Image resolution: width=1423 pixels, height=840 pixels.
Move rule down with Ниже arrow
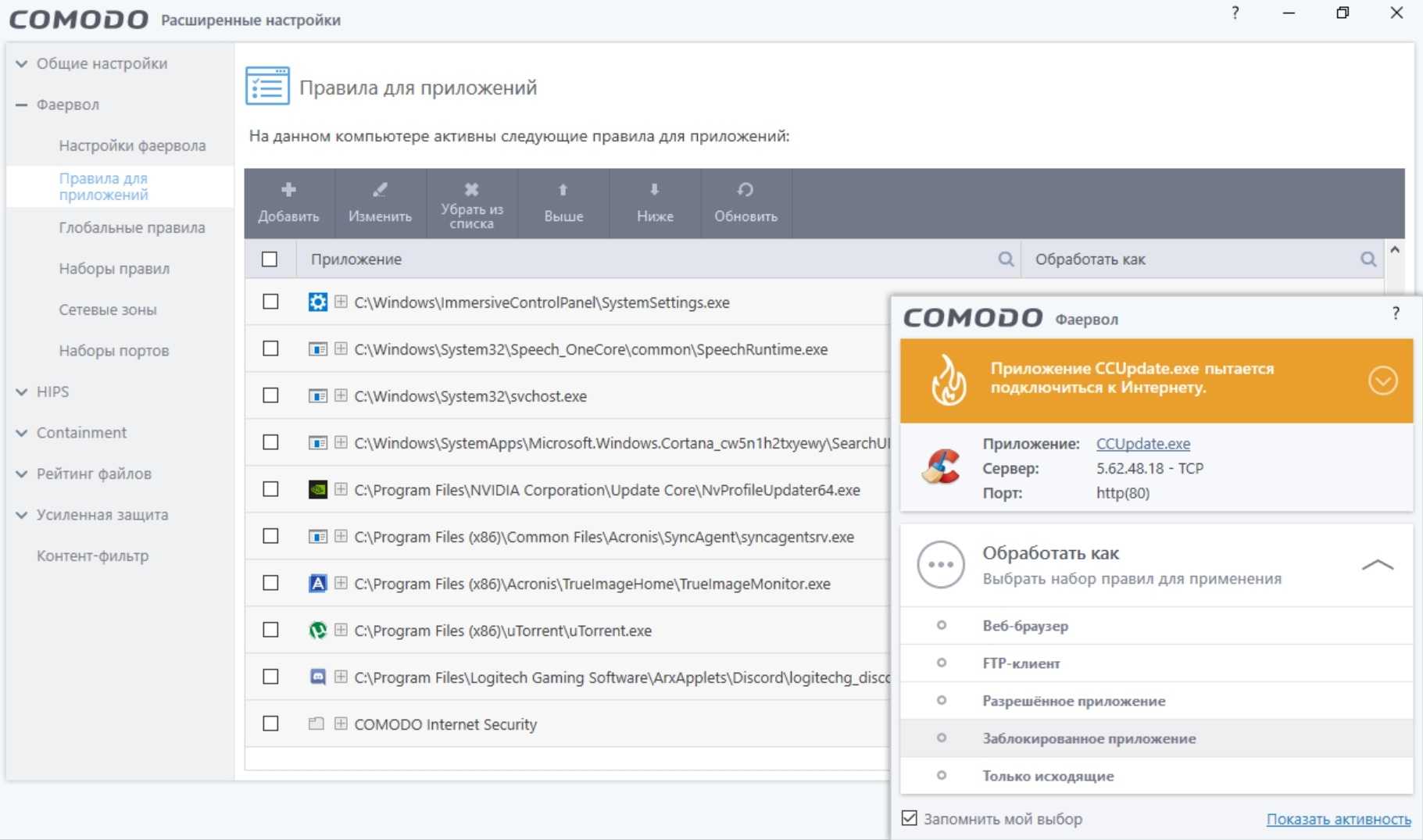pyautogui.click(x=654, y=190)
